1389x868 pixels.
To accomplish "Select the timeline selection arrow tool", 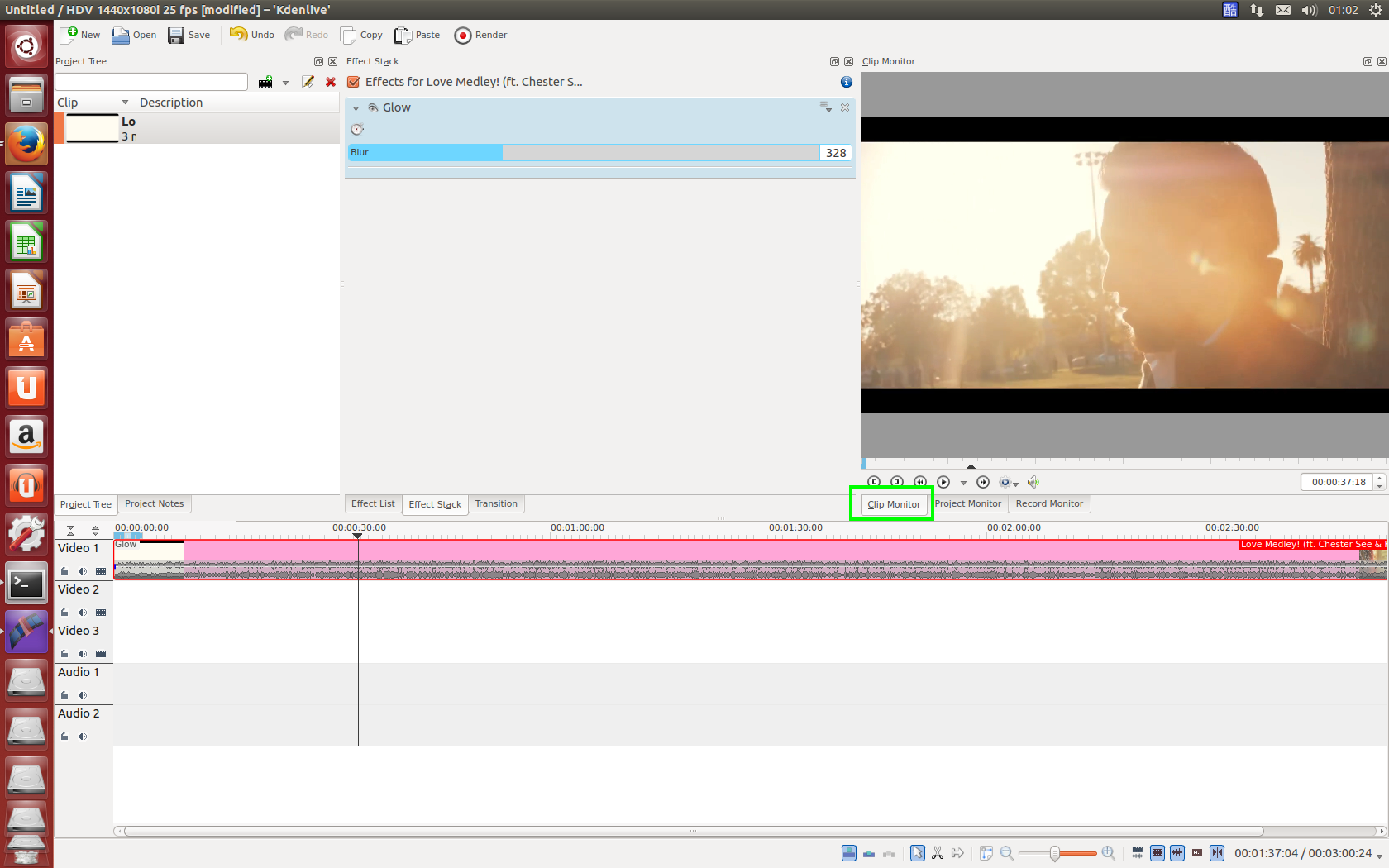I will coord(918,853).
